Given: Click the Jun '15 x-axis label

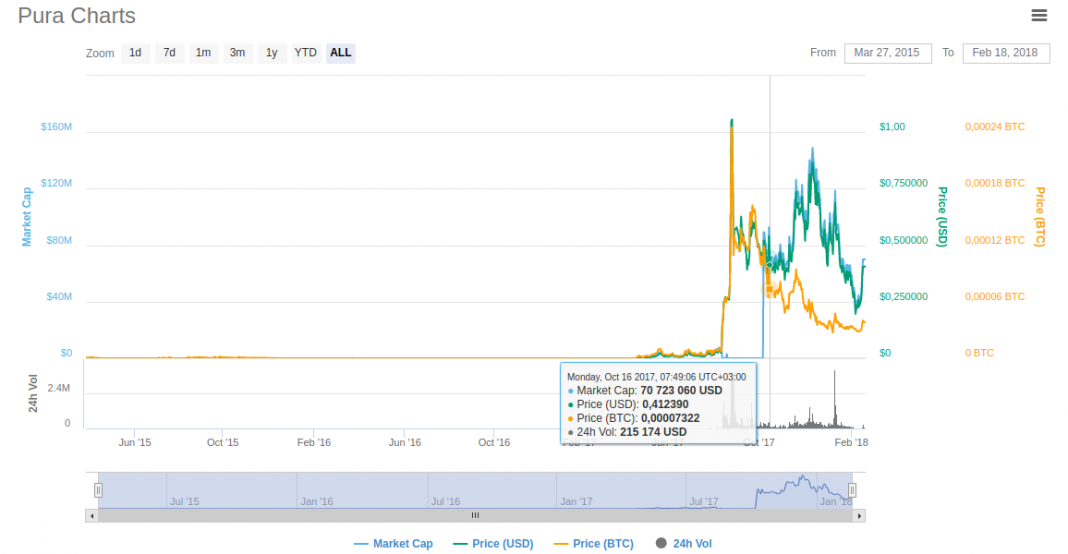Looking at the screenshot, I should (x=135, y=442).
